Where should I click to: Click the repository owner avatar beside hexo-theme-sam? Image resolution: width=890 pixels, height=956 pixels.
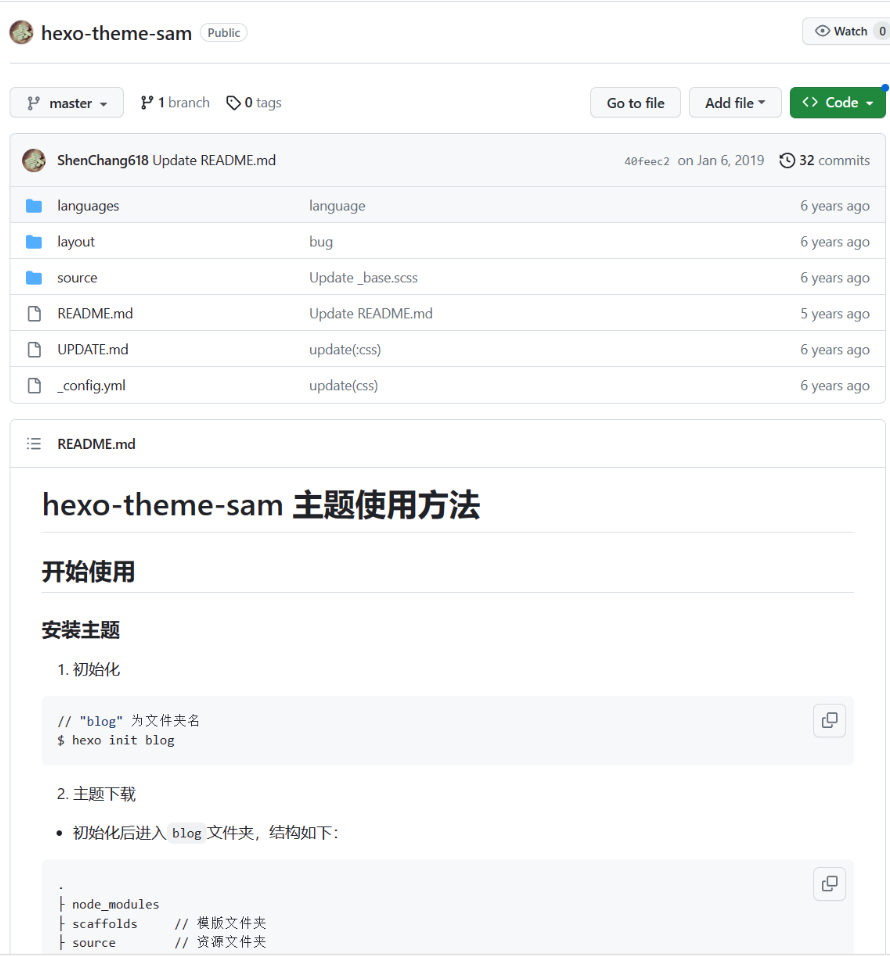21,32
